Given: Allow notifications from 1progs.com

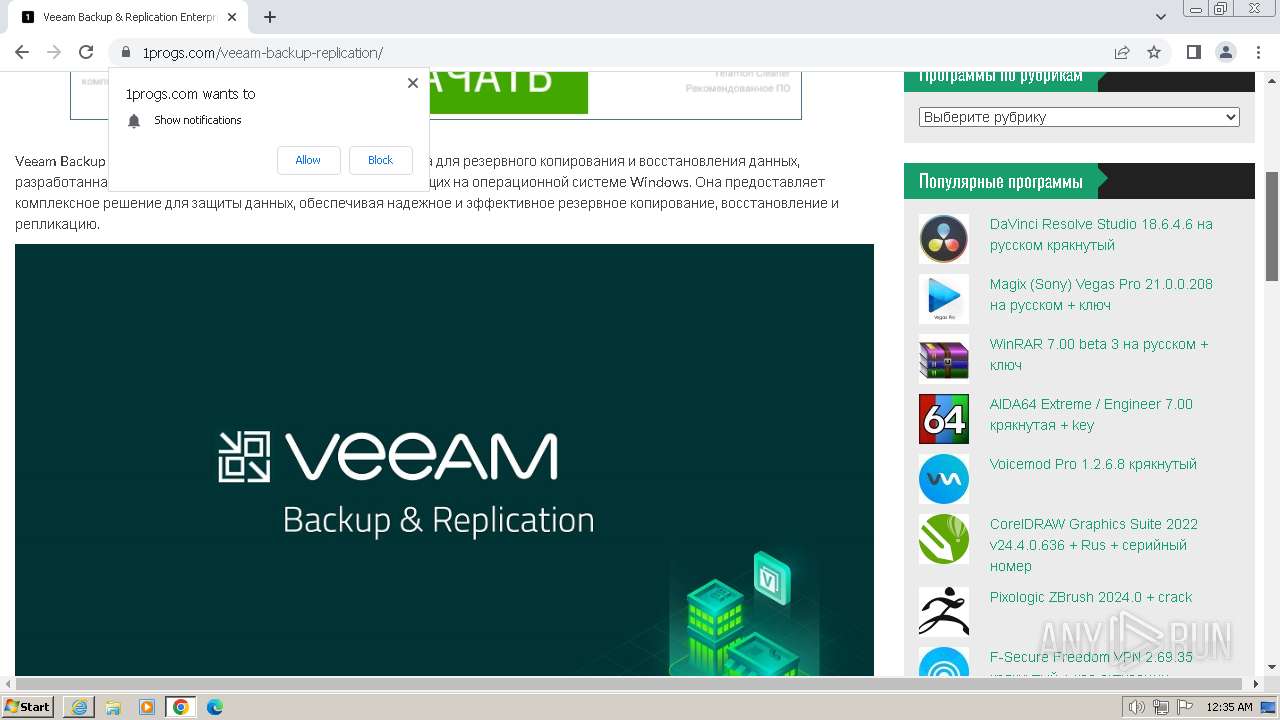Looking at the screenshot, I should pyautogui.click(x=308, y=160).
